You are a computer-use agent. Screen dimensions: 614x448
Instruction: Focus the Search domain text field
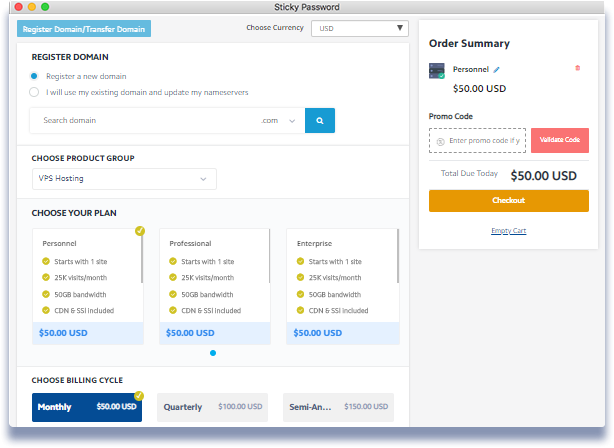pyautogui.click(x=145, y=120)
